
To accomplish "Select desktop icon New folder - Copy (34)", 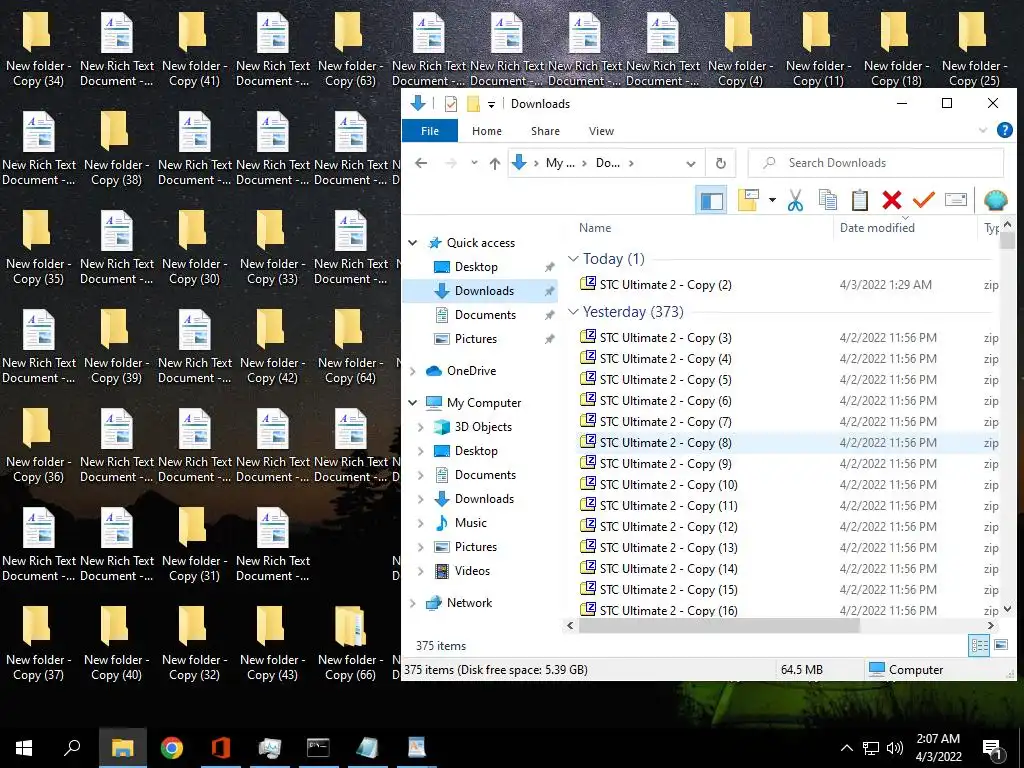I will click(x=38, y=48).
